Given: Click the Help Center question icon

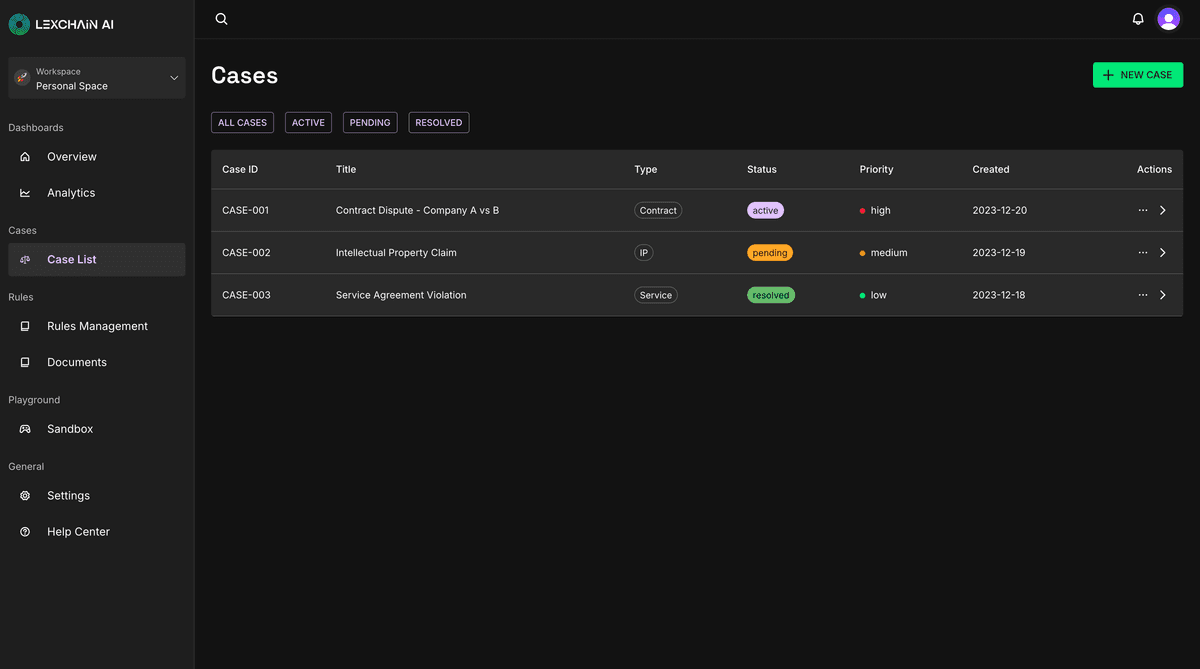Looking at the screenshot, I should click(x=25, y=532).
